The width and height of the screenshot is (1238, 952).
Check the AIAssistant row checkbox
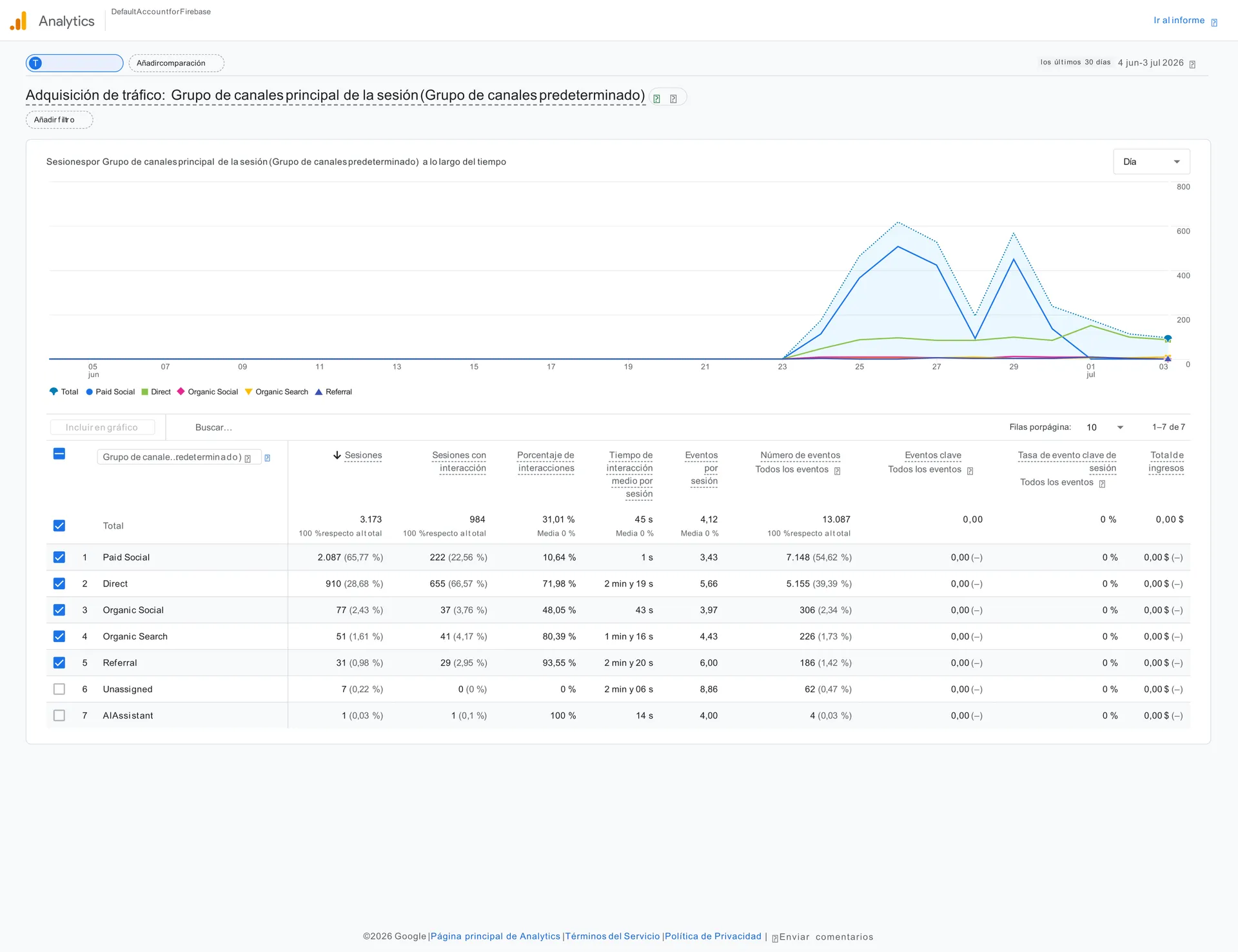[59, 716]
